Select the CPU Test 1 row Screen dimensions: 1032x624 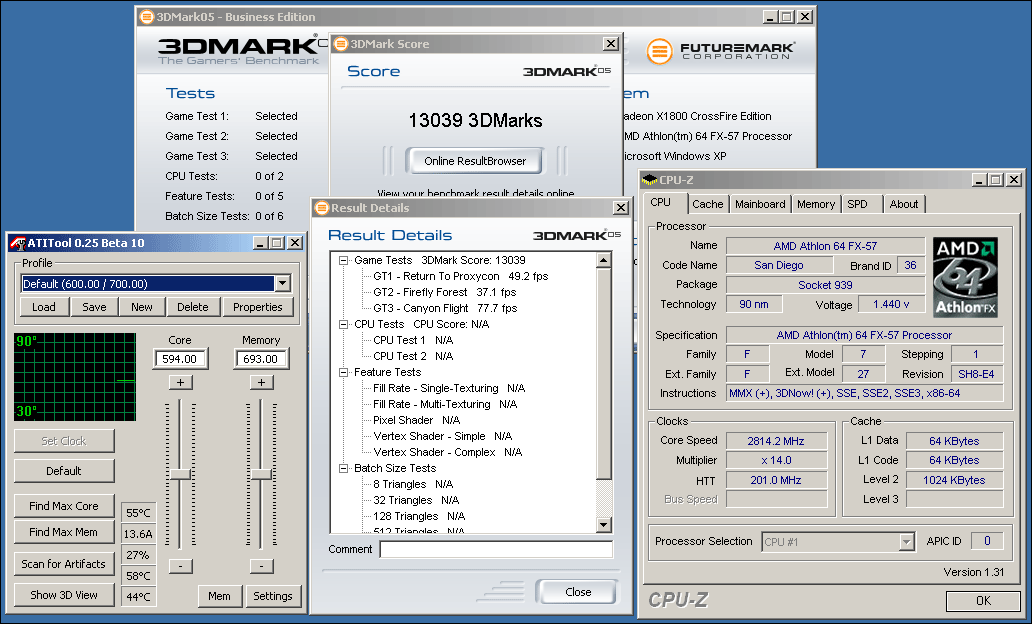(413, 340)
